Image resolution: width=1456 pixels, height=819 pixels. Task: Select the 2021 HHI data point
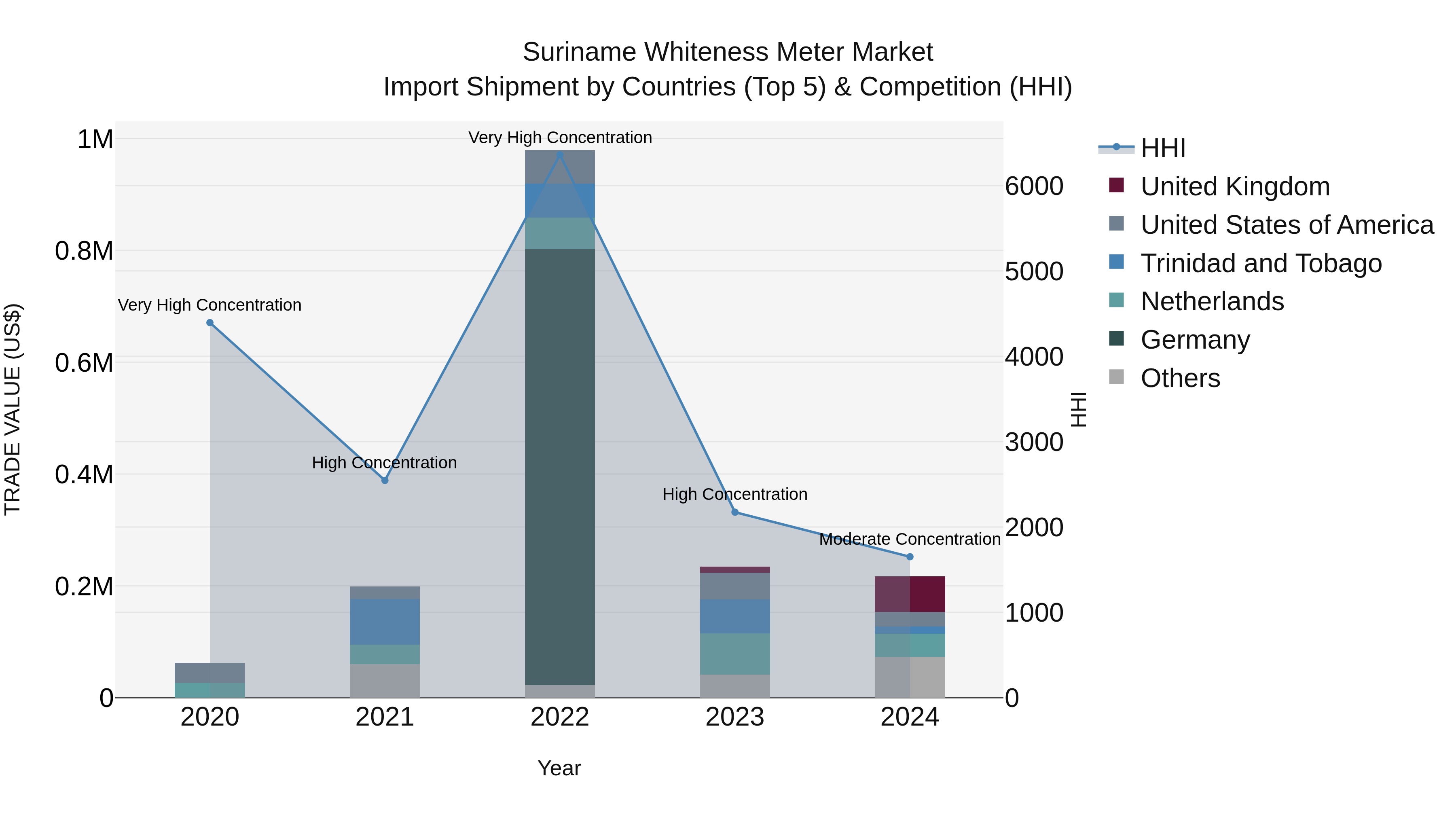tap(385, 480)
